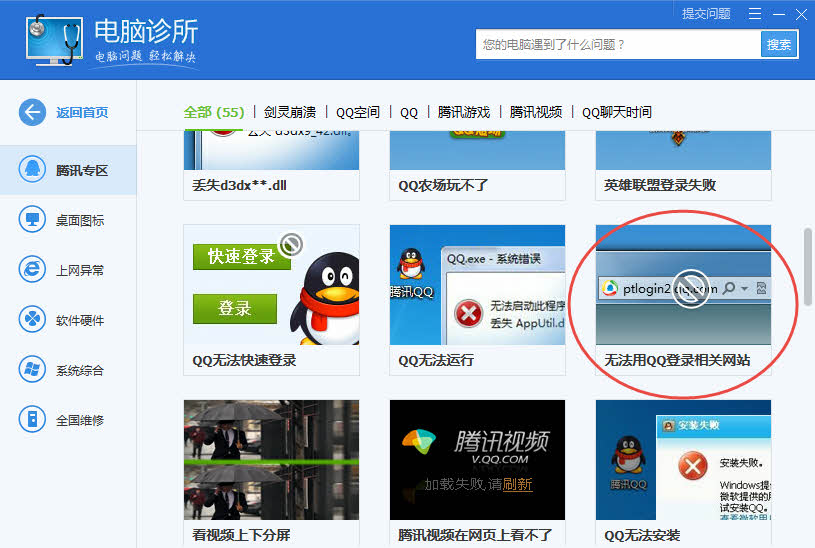Click the 桌面图标 sidebar label
The image size is (815, 548).
[x=80, y=220]
